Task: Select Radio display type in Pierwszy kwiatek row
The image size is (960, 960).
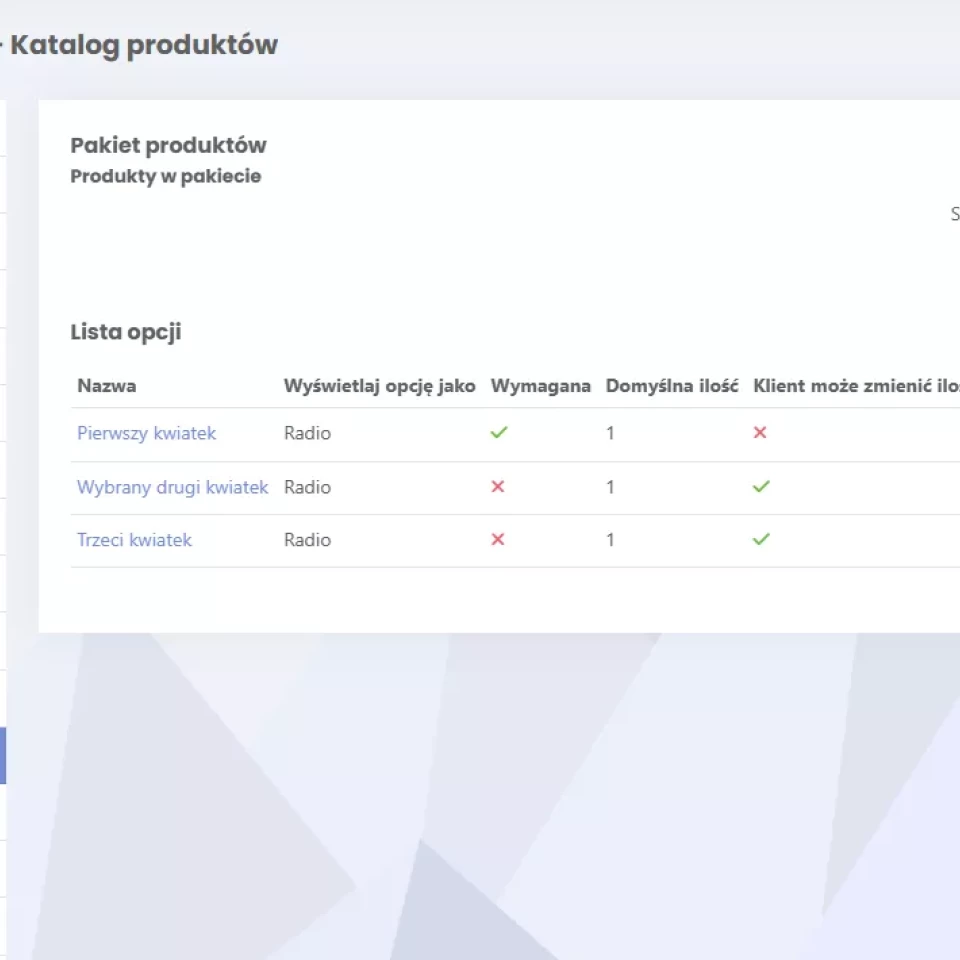Action: [307, 433]
